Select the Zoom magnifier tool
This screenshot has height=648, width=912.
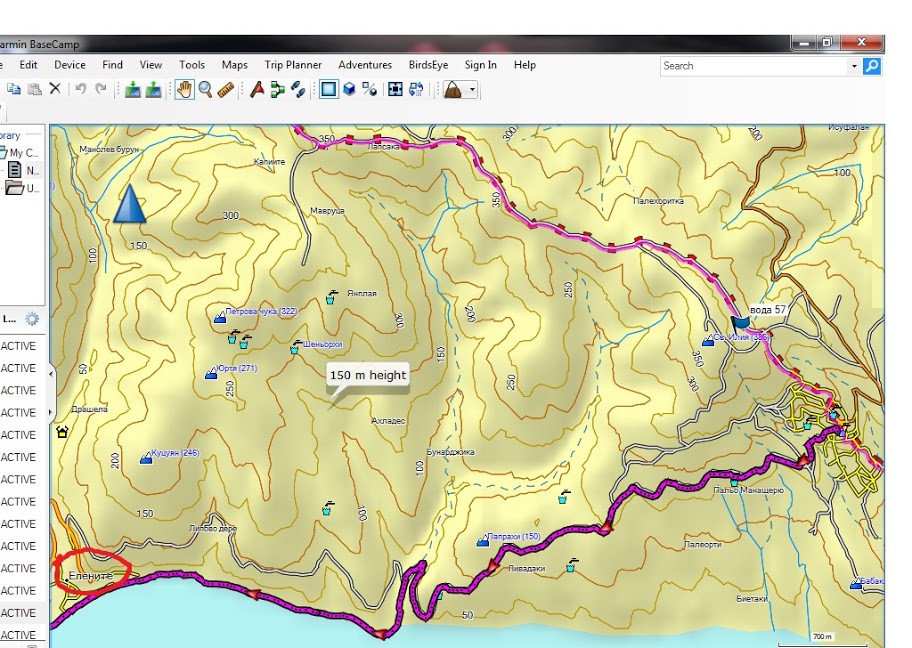tap(205, 89)
